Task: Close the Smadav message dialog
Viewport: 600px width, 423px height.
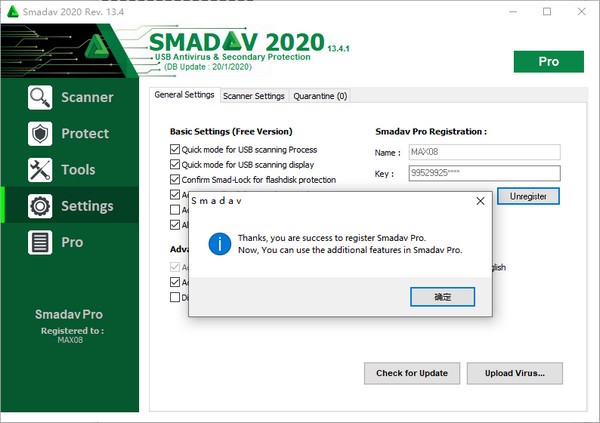Action: 480,201
